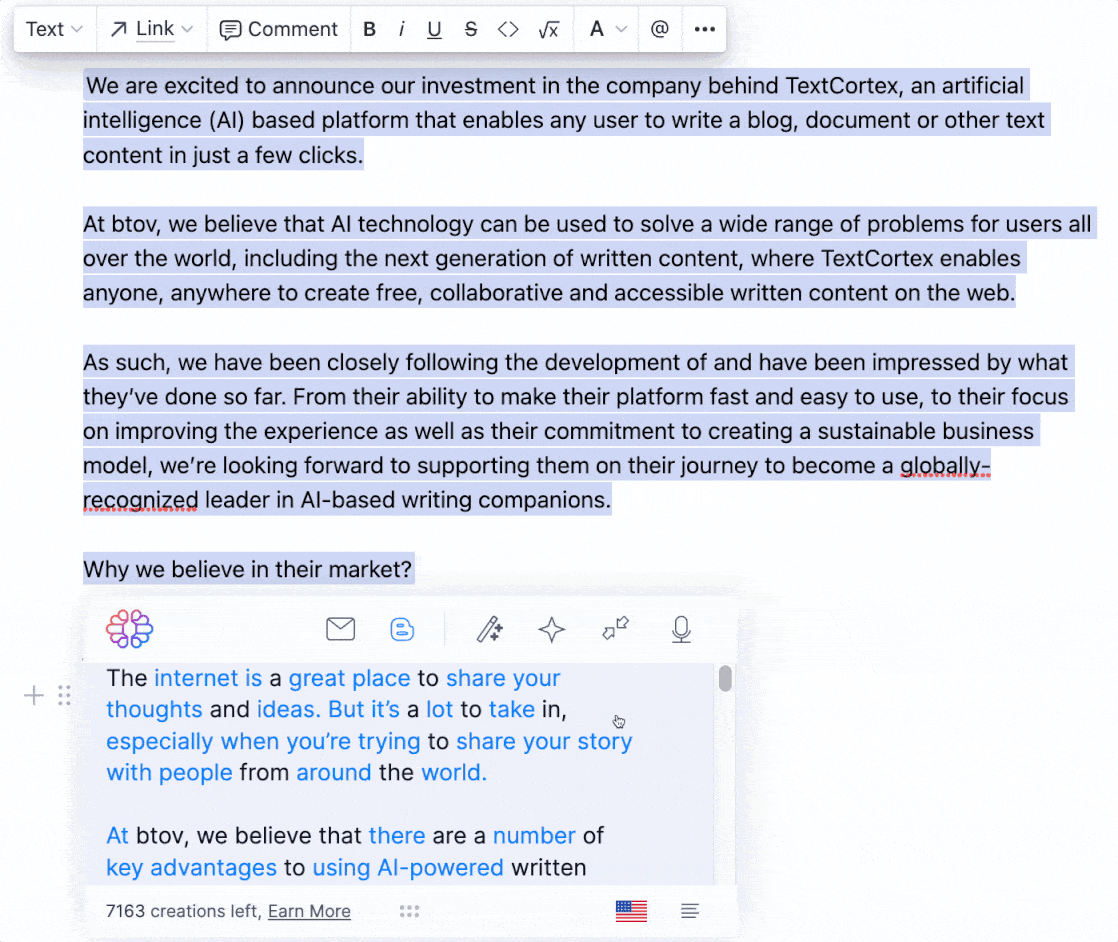Viewport: 1118px width, 942px height.
Task: Open the Text block type dropdown
Action: click(54, 29)
